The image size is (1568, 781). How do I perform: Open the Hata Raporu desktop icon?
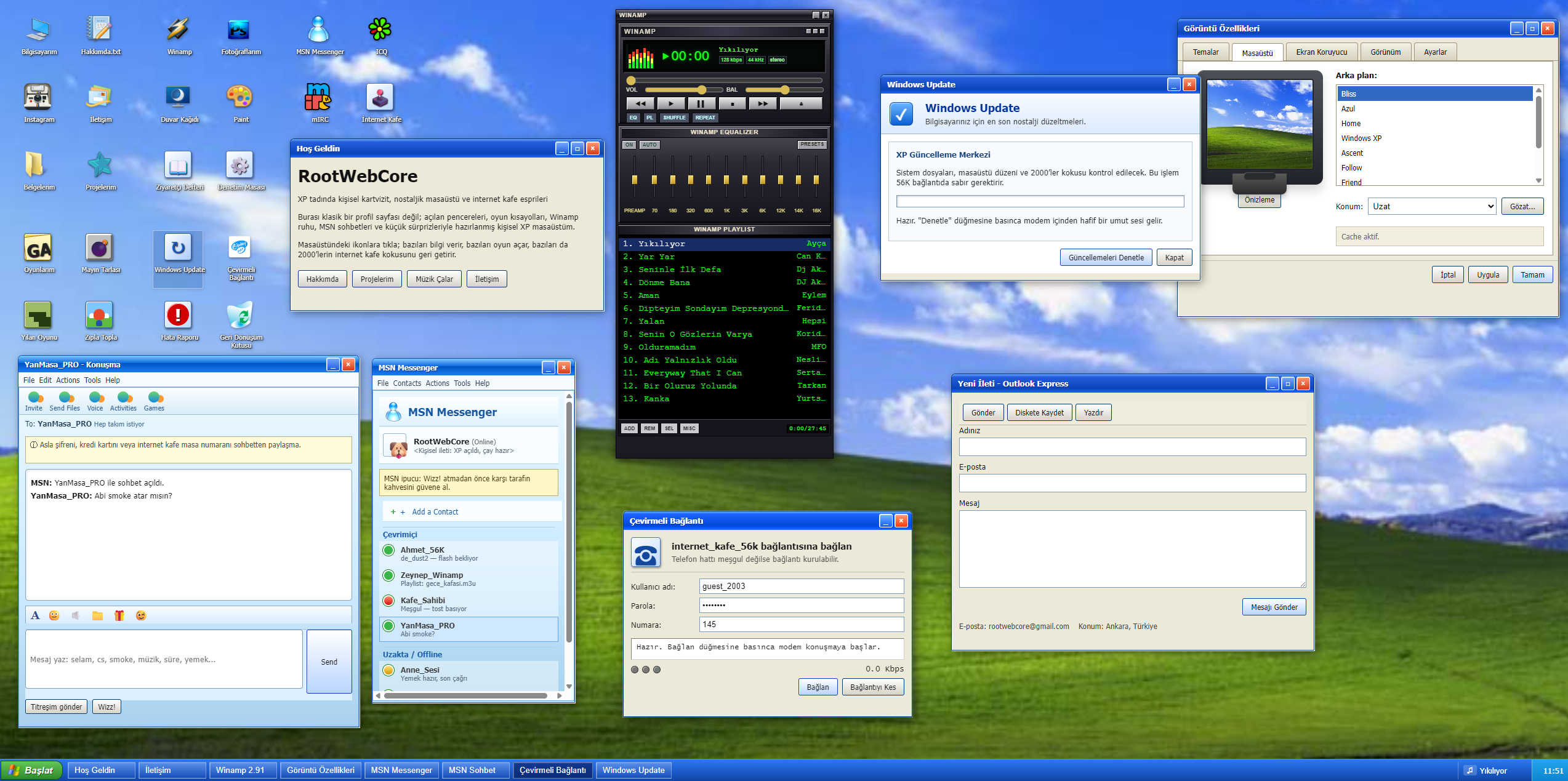(x=179, y=321)
